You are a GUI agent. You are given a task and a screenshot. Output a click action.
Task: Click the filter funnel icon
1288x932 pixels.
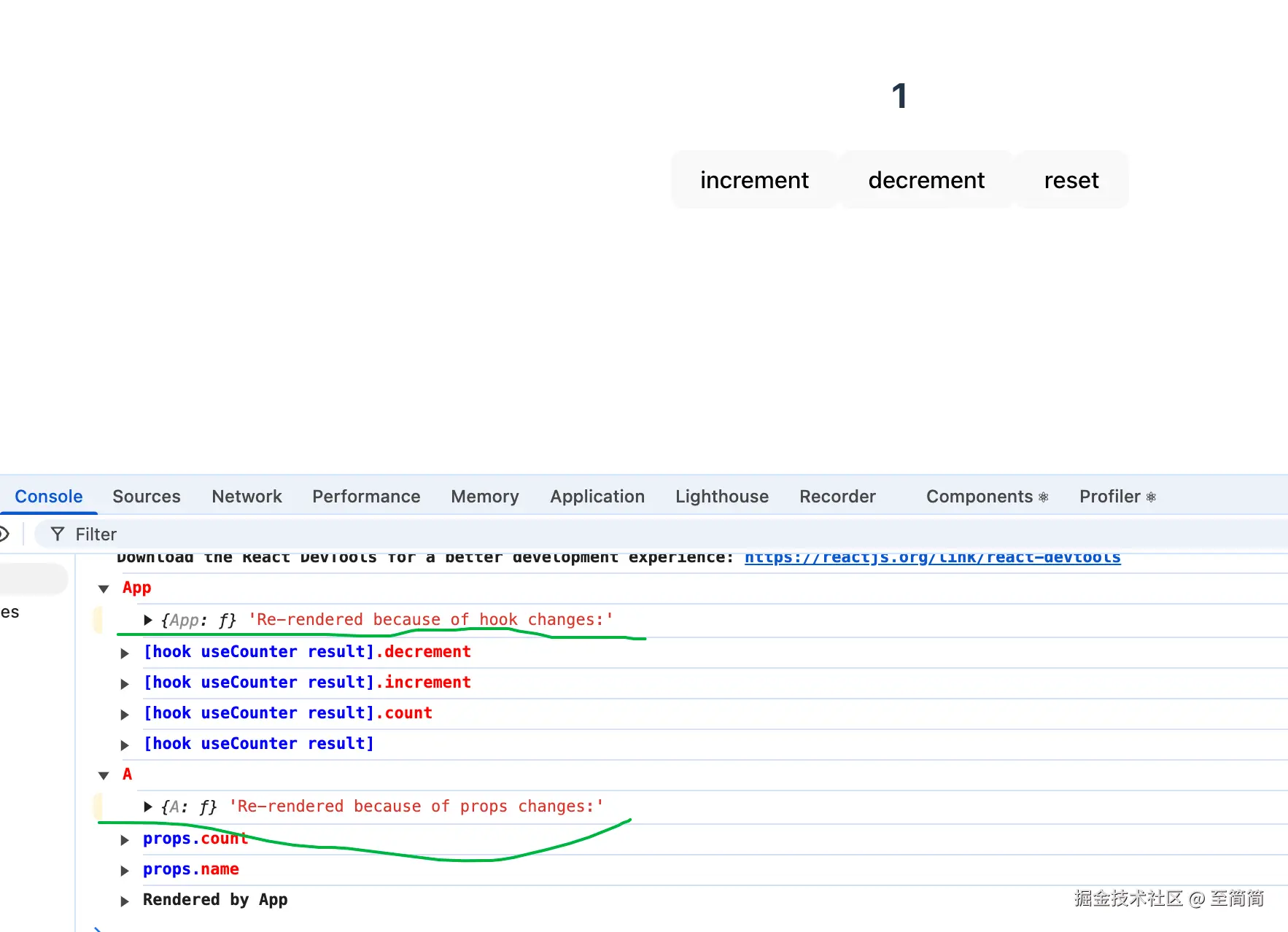[58, 535]
